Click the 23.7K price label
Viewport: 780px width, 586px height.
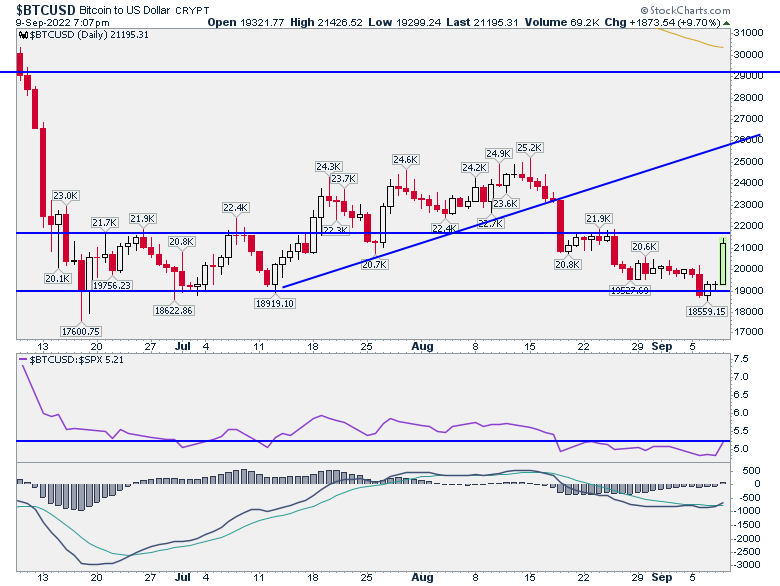click(344, 179)
